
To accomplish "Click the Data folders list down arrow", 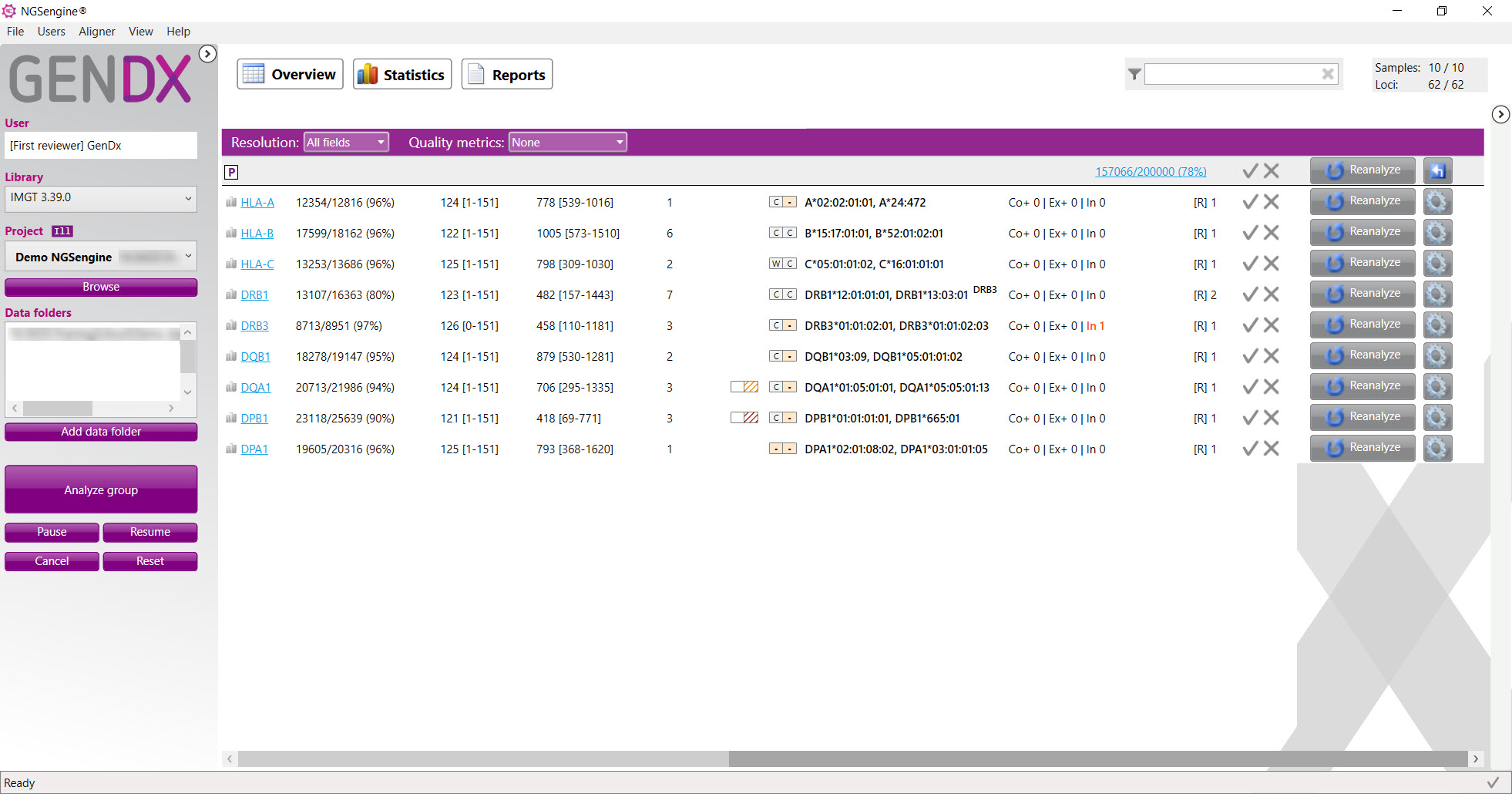I will (x=187, y=392).
